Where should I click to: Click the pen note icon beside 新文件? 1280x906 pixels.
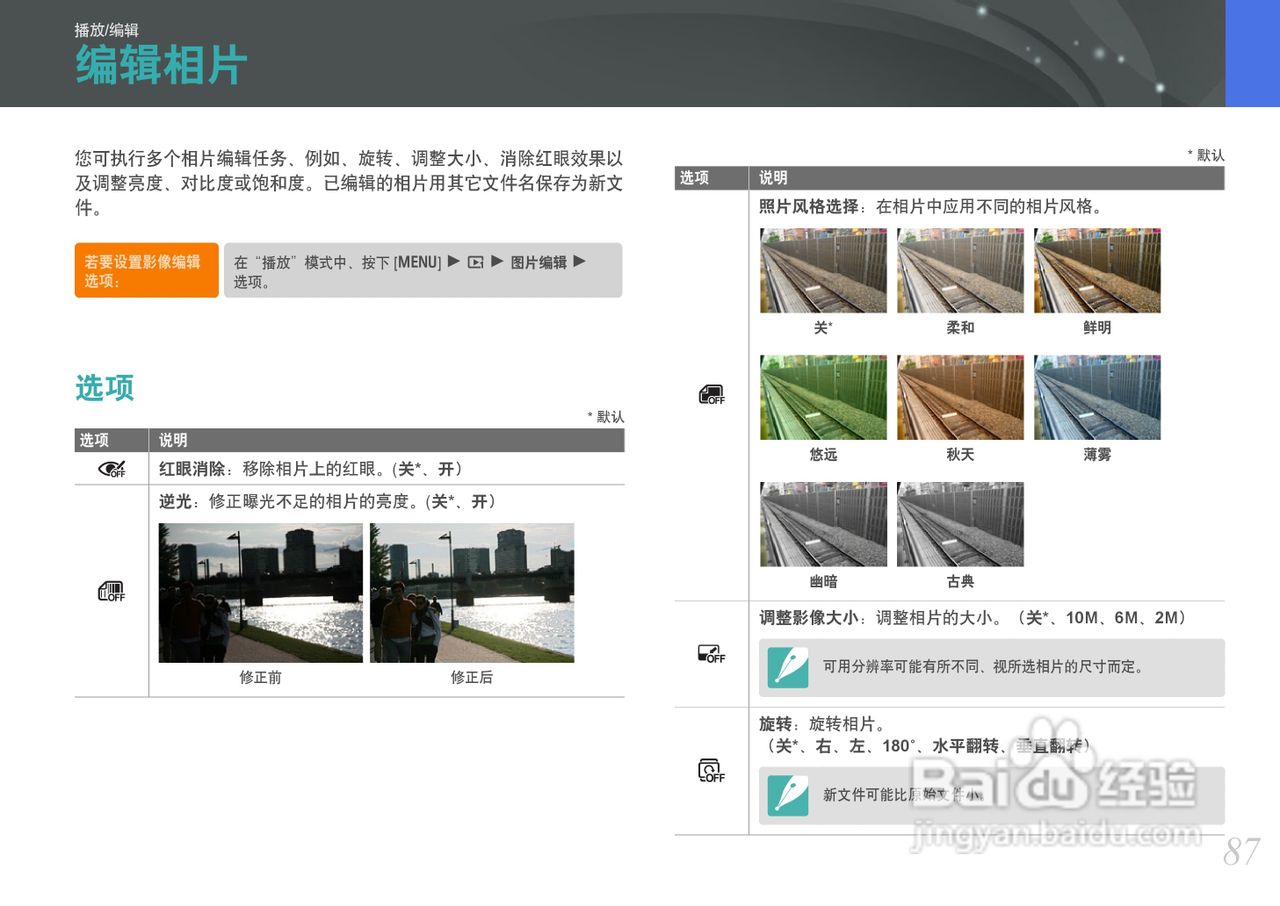[x=788, y=795]
